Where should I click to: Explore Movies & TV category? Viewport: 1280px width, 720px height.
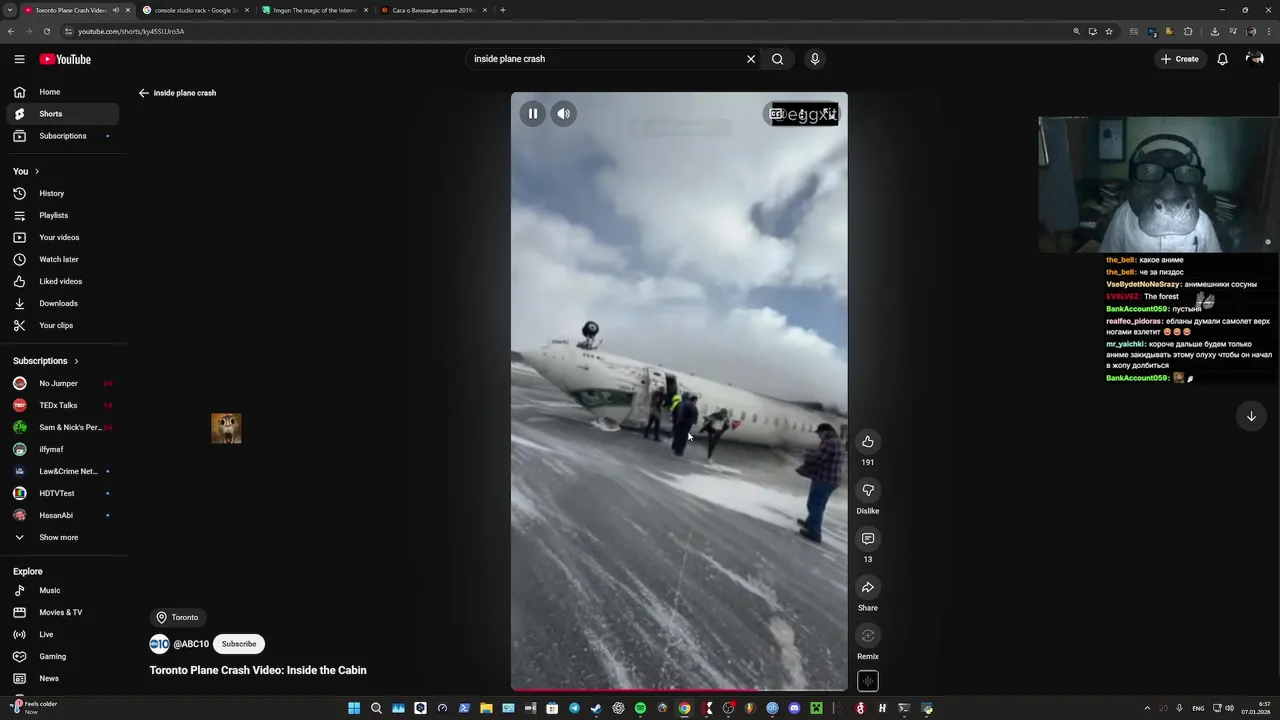(63, 612)
